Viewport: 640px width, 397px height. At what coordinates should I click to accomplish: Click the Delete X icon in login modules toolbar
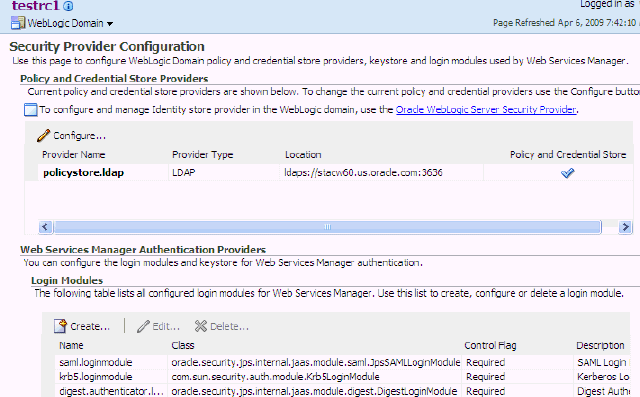201,326
